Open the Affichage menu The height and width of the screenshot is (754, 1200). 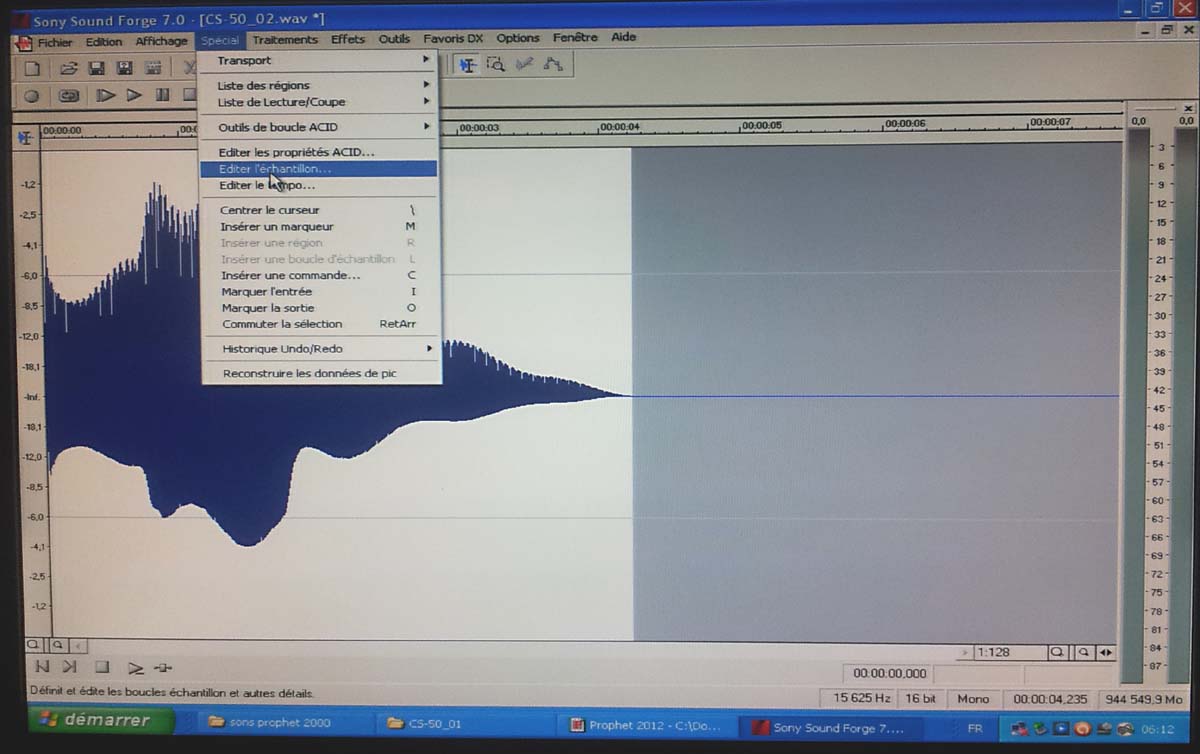coord(162,41)
